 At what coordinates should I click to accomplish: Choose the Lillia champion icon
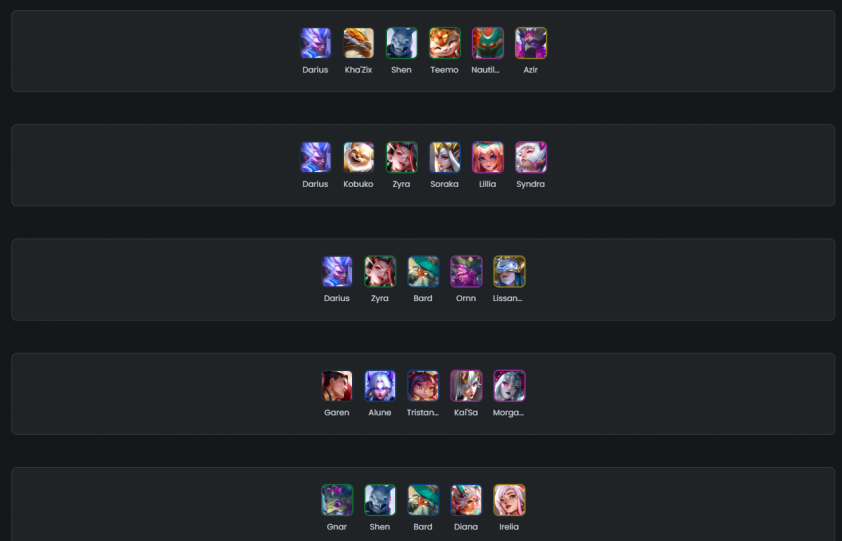488,157
